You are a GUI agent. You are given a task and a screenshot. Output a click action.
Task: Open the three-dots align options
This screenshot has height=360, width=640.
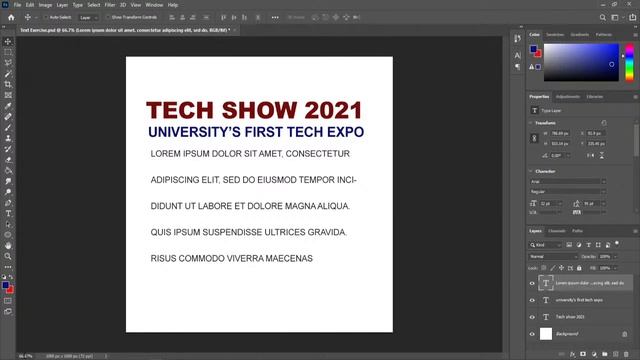[275, 17]
